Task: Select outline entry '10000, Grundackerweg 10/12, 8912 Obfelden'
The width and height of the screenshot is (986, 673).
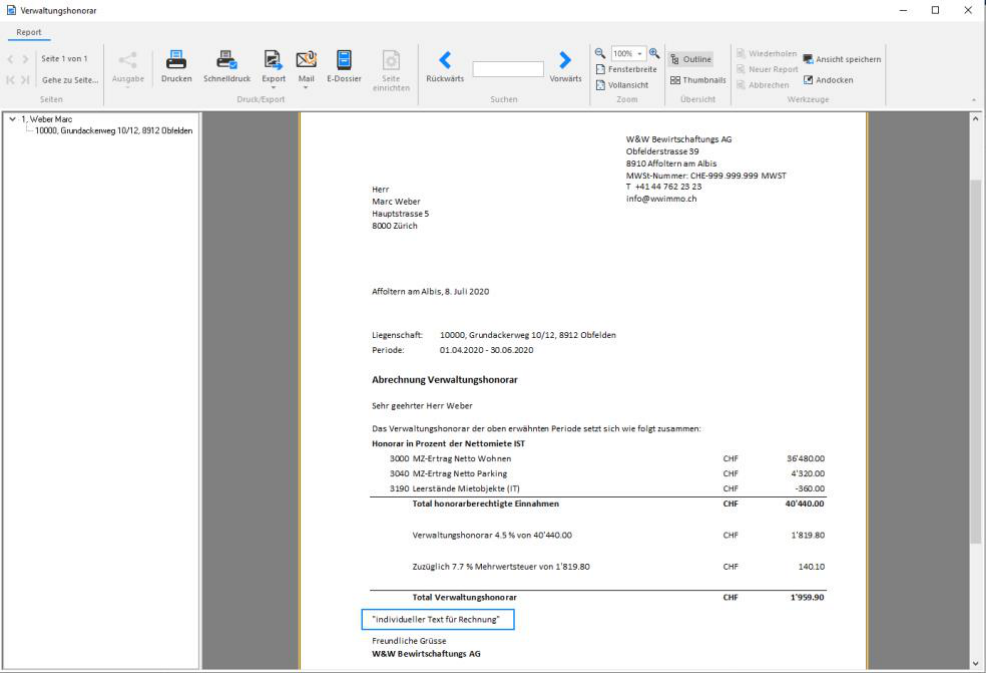Action: tap(114, 131)
